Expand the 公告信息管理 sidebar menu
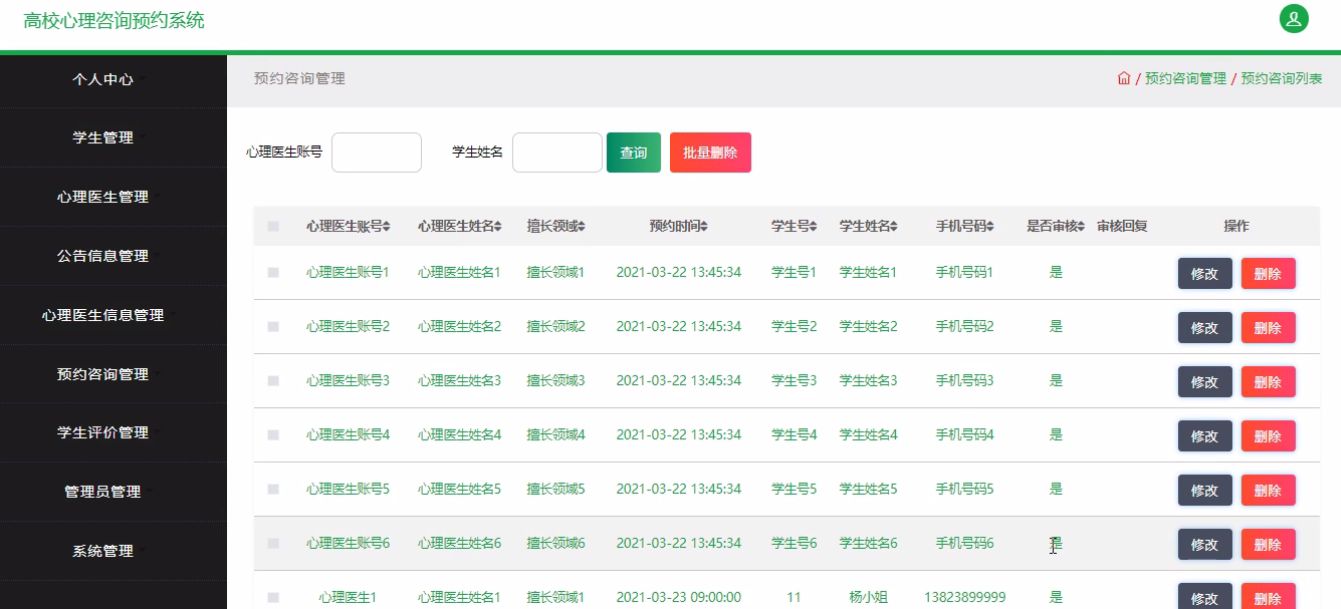This screenshot has width=1341, height=609. [113, 256]
